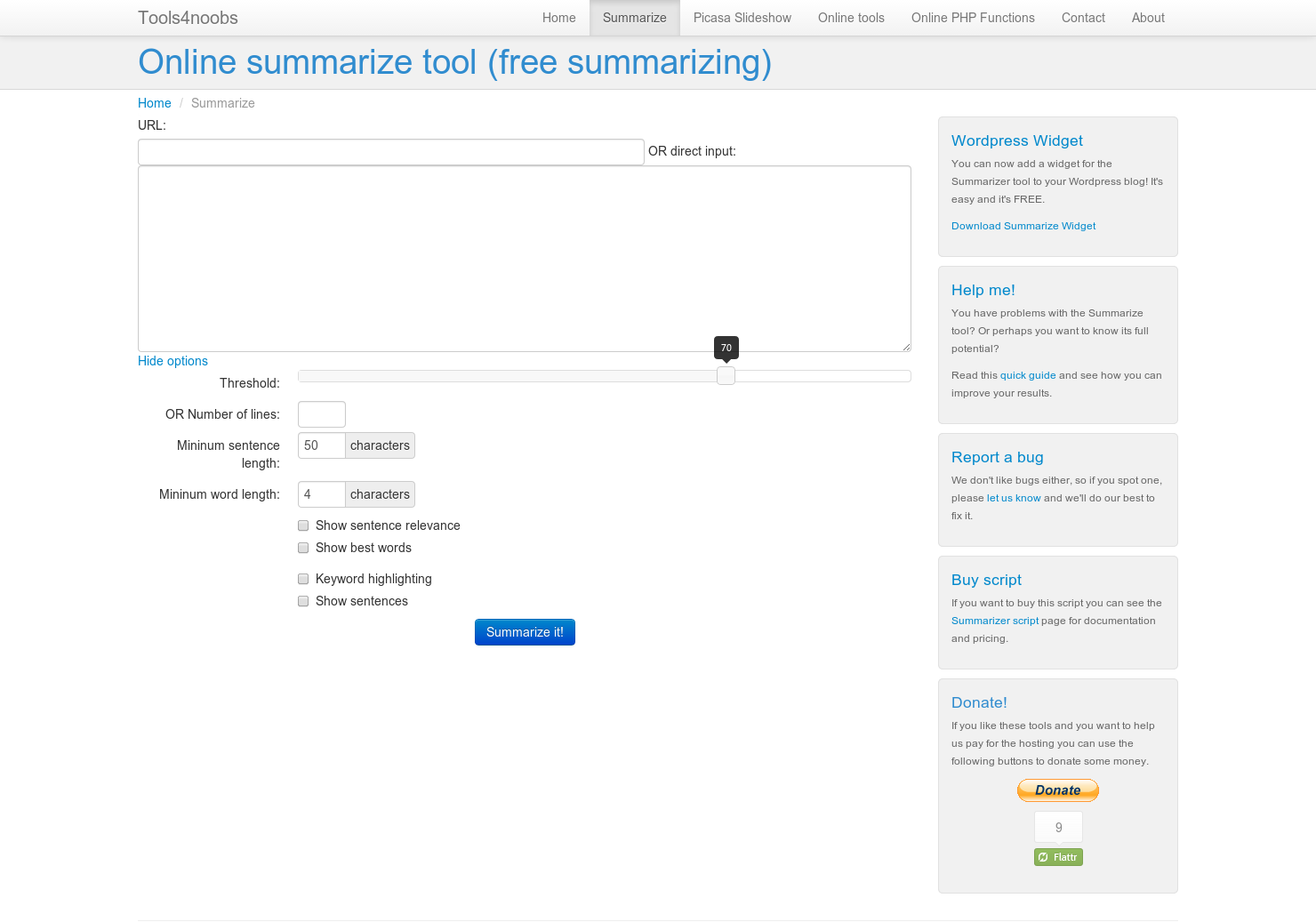Open the Summarizer script page link

pyautogui.click(x=995, y=621)
